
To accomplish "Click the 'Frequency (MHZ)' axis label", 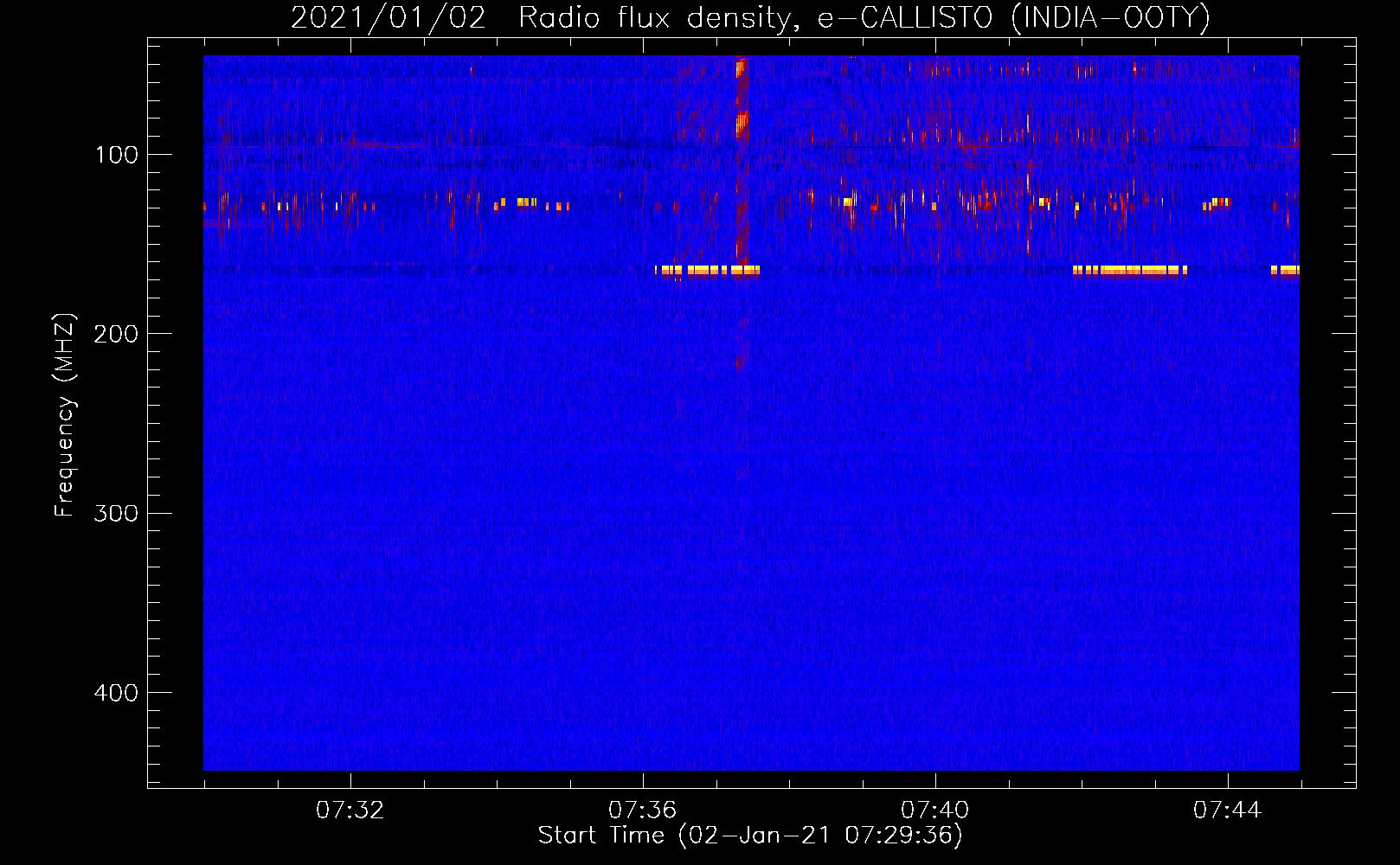I will [65, 414].
